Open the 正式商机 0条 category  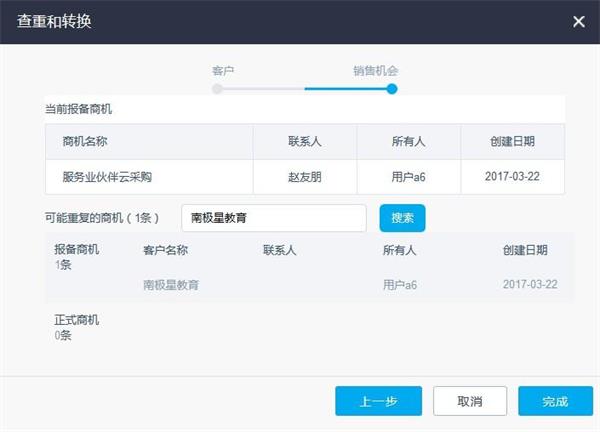click(77, 327)
